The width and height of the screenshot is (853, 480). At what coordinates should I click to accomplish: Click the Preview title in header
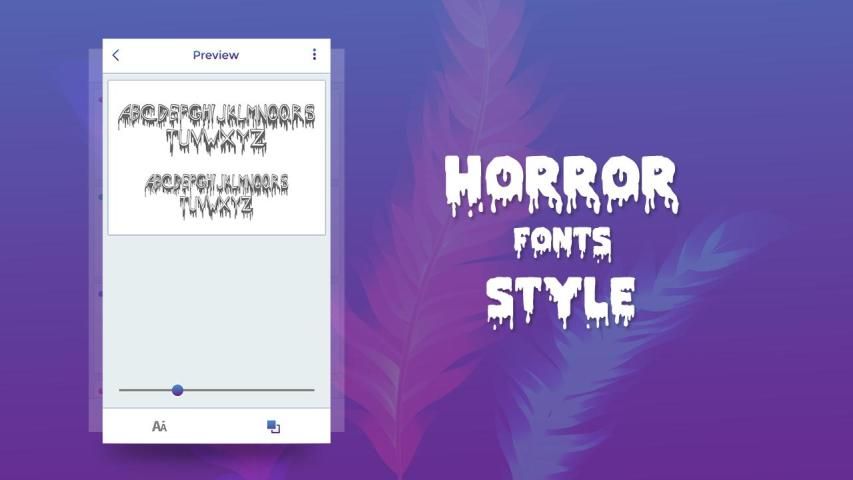[216, 55]
